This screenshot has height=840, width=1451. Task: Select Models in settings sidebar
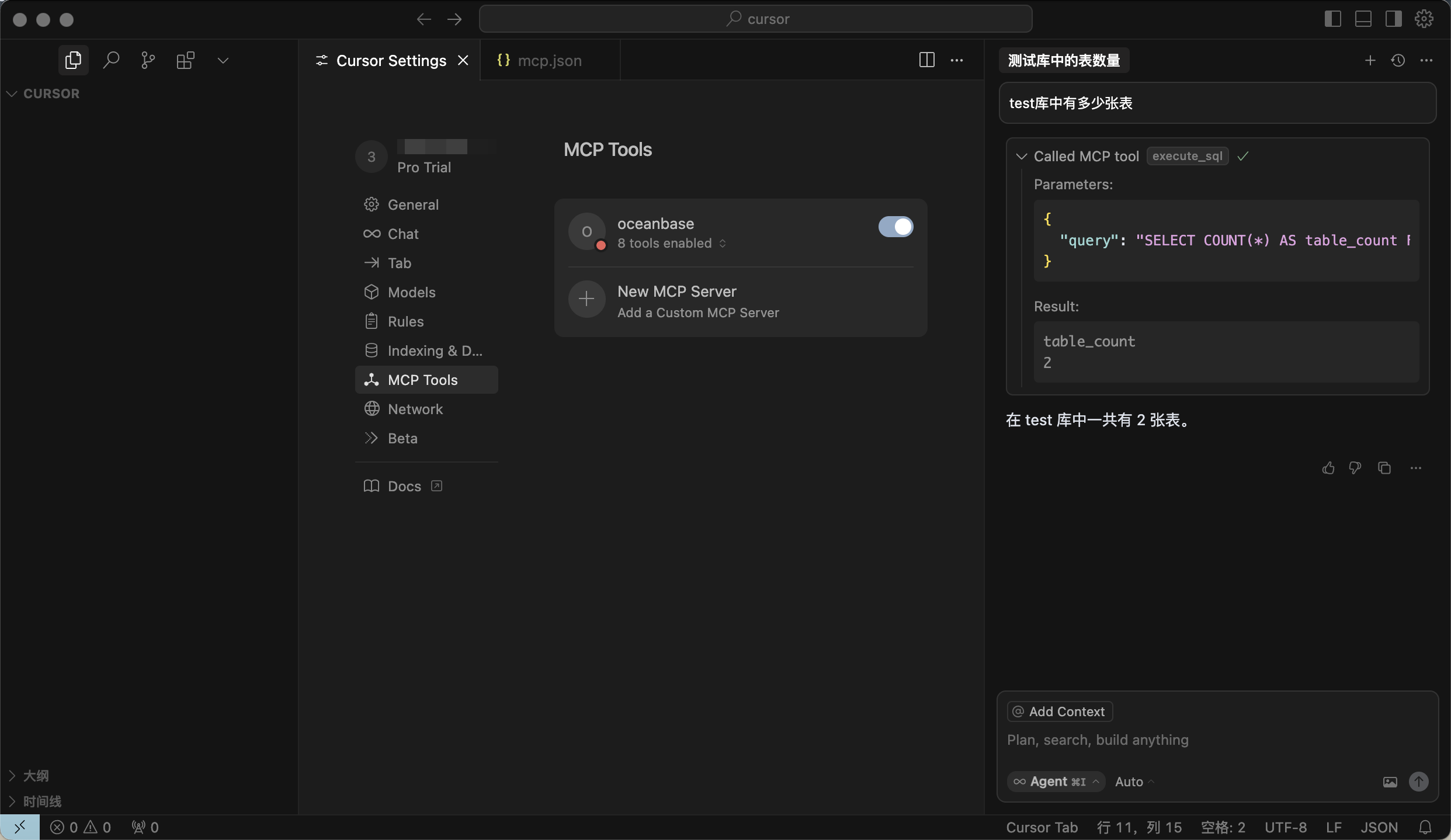[411, 292]
